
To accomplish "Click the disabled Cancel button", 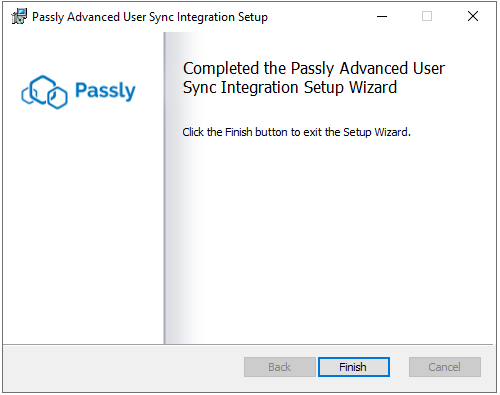I will [445, 367].
